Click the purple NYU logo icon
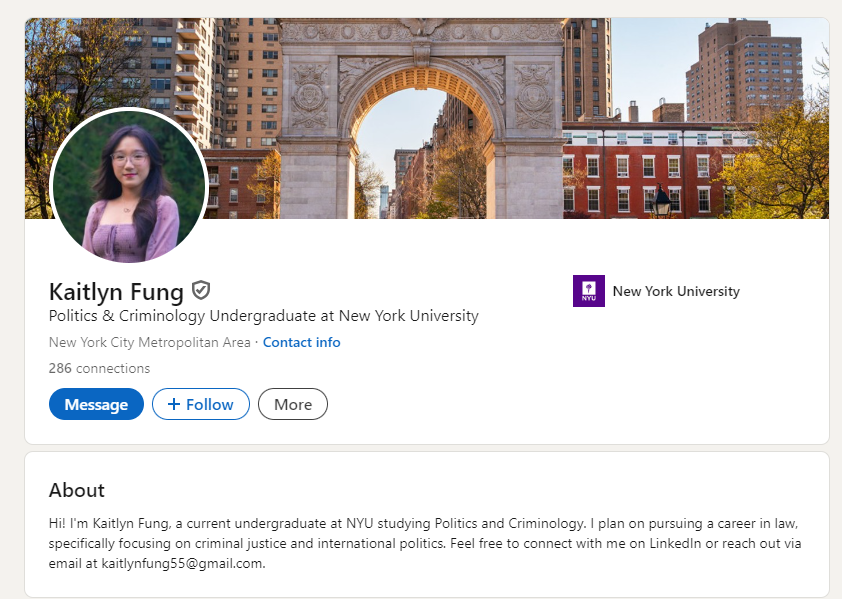 588,291
